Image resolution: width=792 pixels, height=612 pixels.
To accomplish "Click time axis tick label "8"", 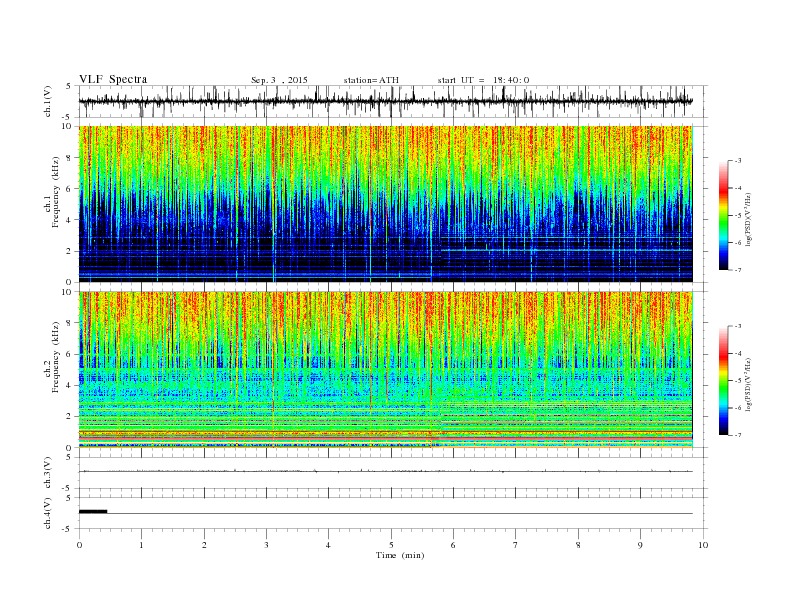I will pos(578,545).
